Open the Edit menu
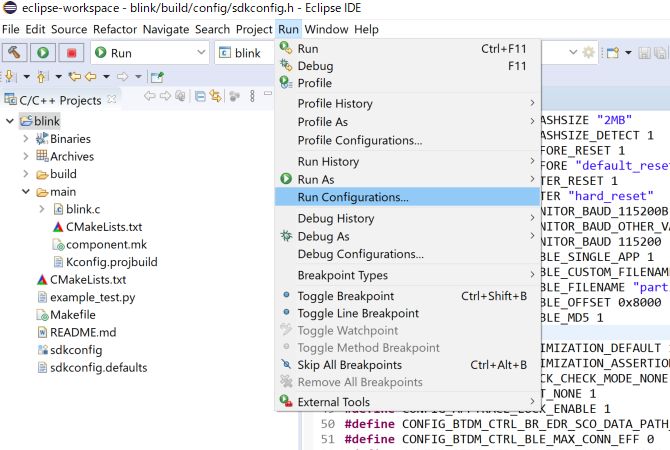This screenshot has width=670, height=450. point(35,29)
